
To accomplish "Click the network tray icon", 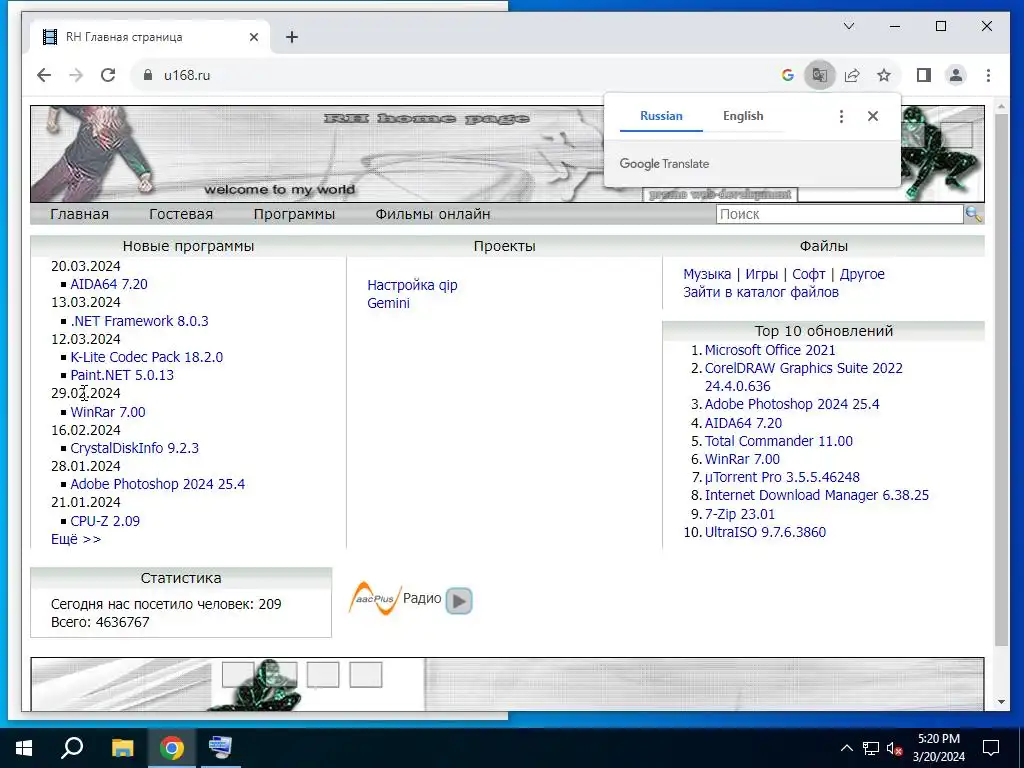I will click(871, 748).
